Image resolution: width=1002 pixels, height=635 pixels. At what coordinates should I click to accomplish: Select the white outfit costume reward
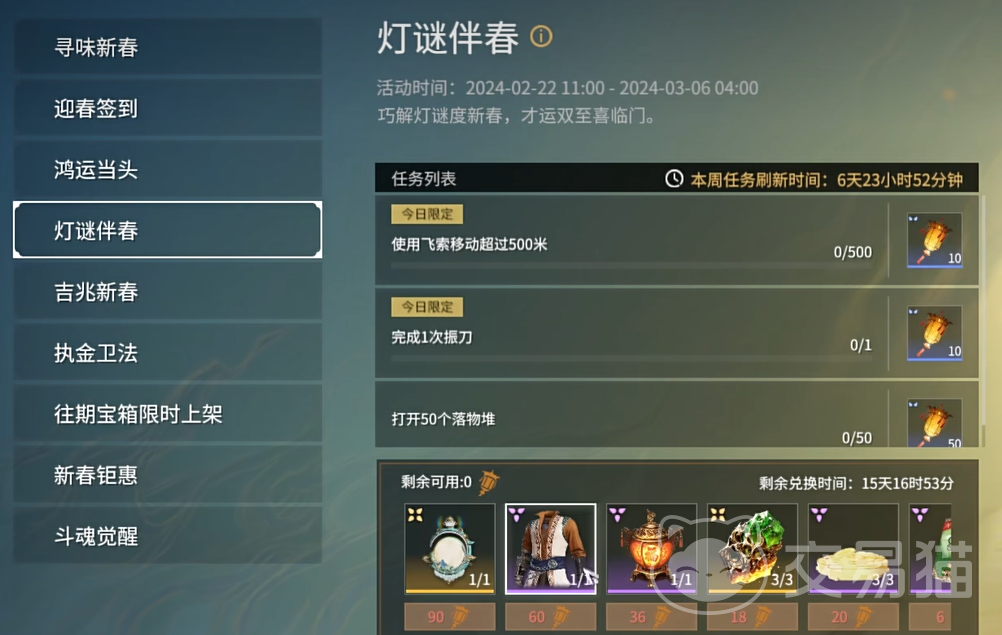[x=551, y=549]
